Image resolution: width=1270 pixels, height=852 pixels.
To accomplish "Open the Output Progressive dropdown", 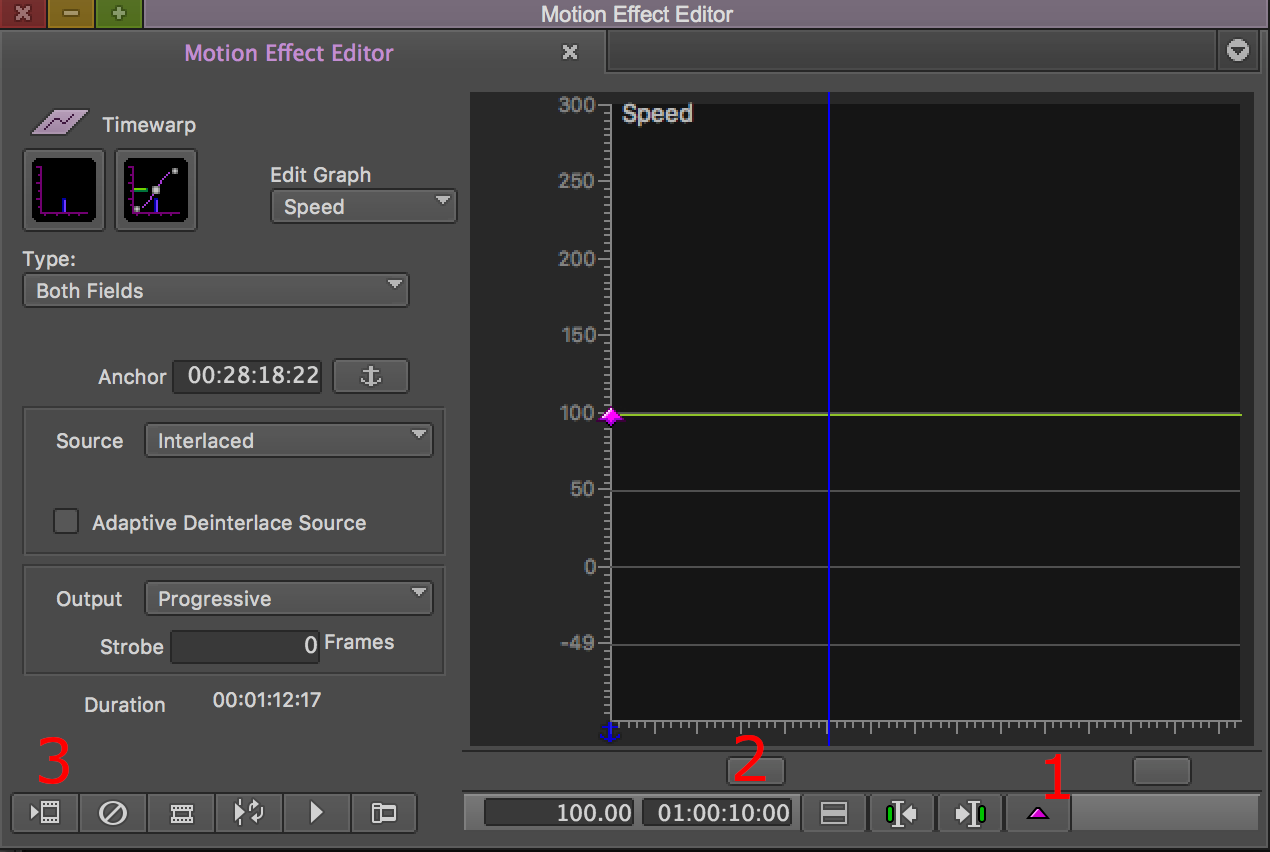I will tap(288, 599).
